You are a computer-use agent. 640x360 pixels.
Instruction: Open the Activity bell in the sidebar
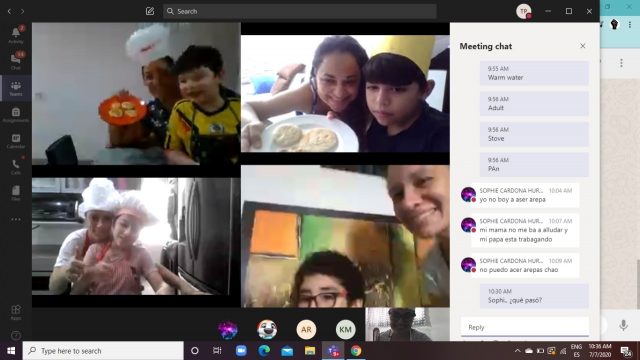tap(16, 35)
